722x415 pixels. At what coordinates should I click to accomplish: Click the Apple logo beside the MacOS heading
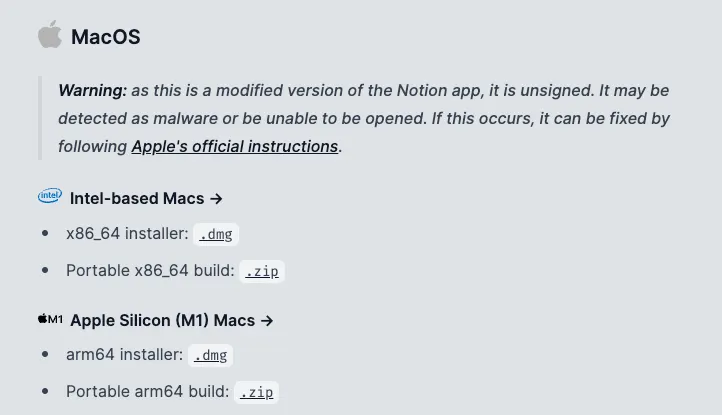pyautogui.click(x=49, y=37)
